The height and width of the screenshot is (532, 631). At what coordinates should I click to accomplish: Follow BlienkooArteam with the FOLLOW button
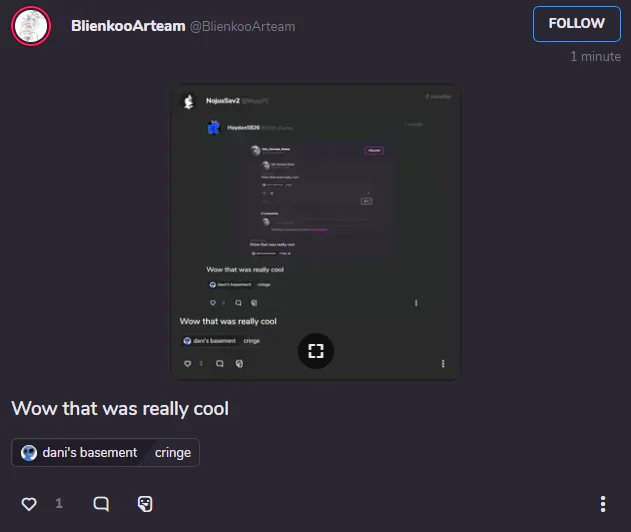[x=577, y=24]
